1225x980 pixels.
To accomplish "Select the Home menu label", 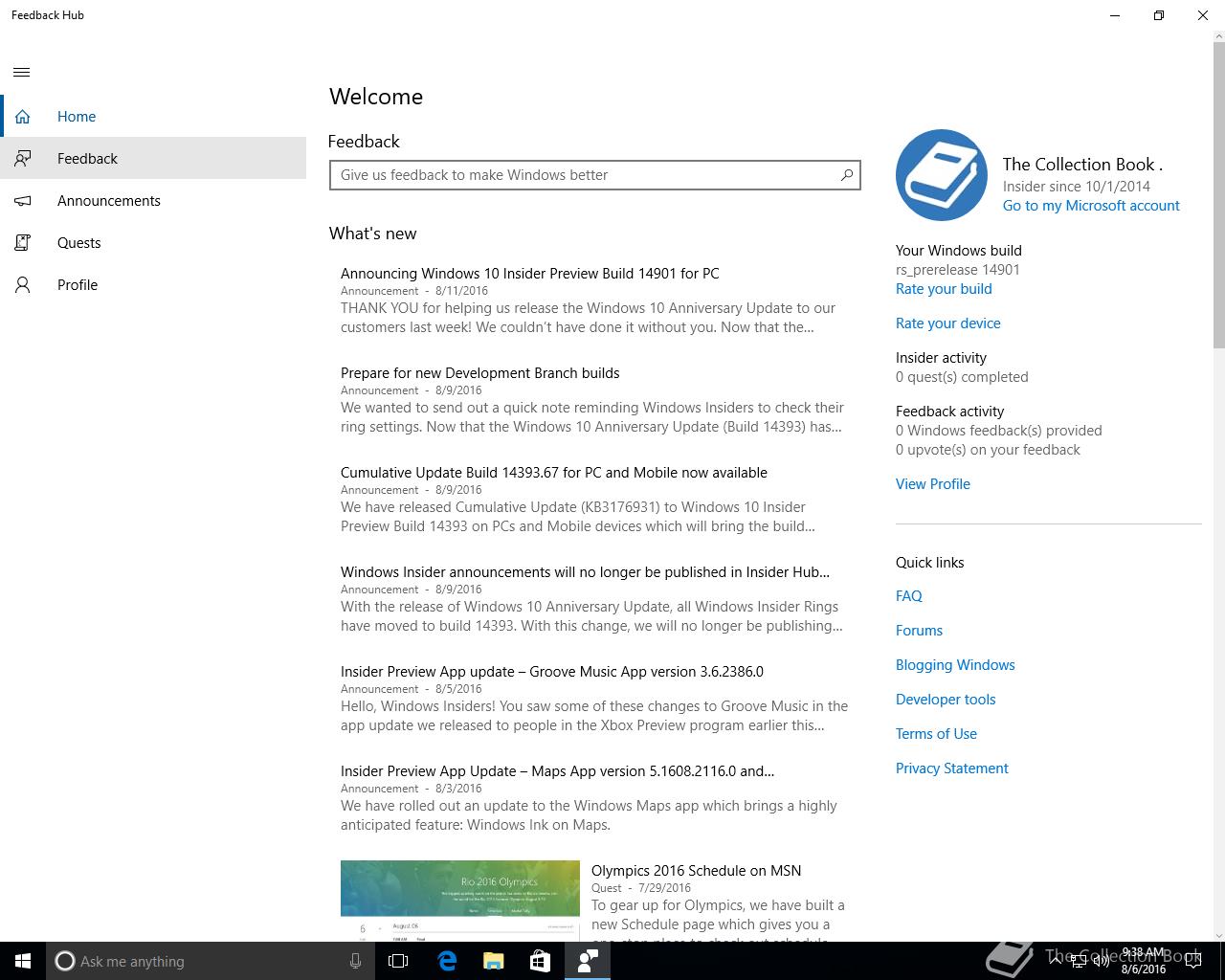I will coord(77,117).
